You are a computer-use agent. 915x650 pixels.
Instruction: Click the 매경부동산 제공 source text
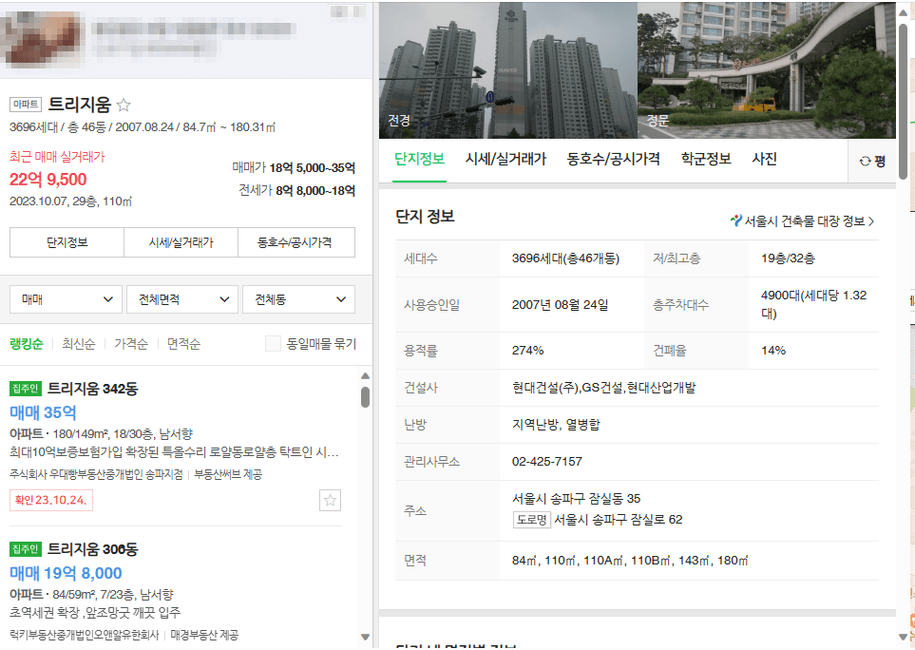[x=204, y=635]
